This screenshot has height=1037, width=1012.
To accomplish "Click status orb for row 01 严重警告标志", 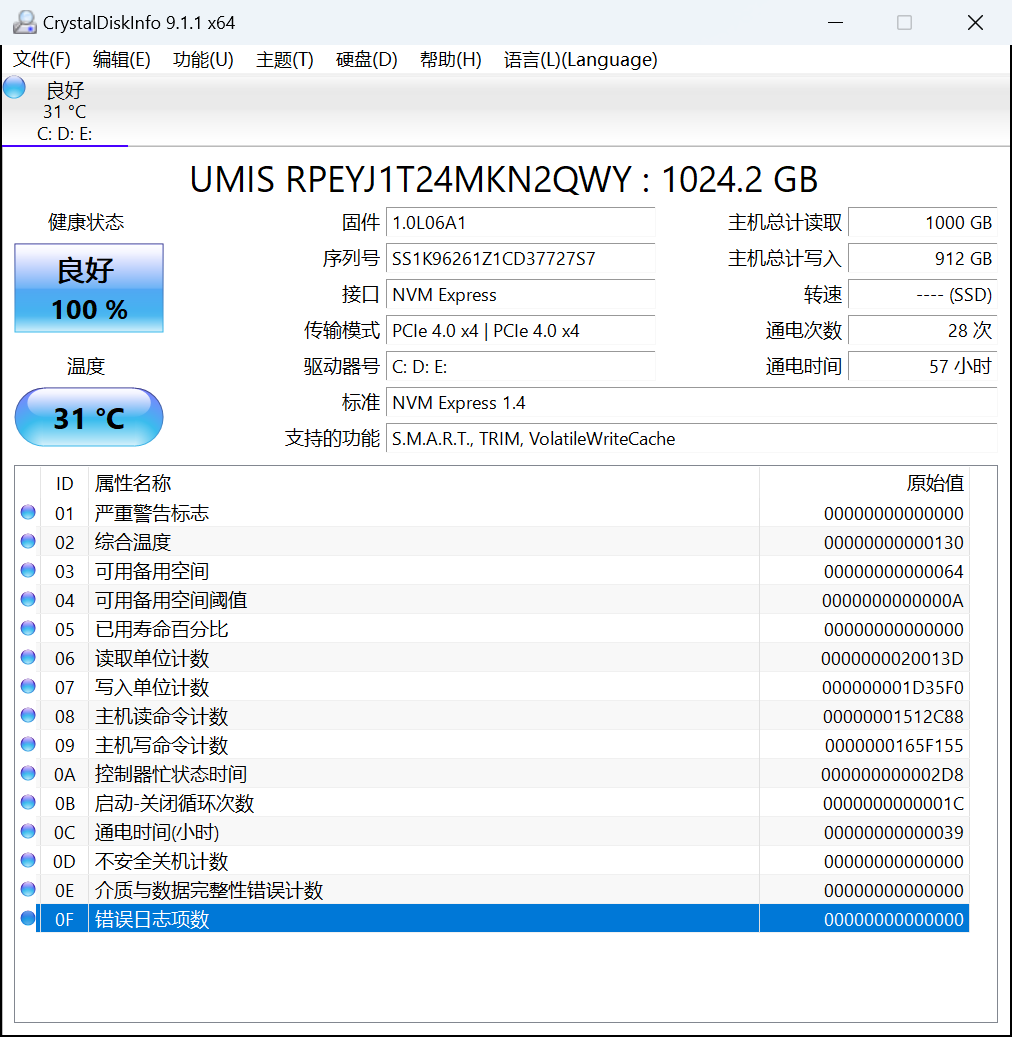I will [28, 512].
